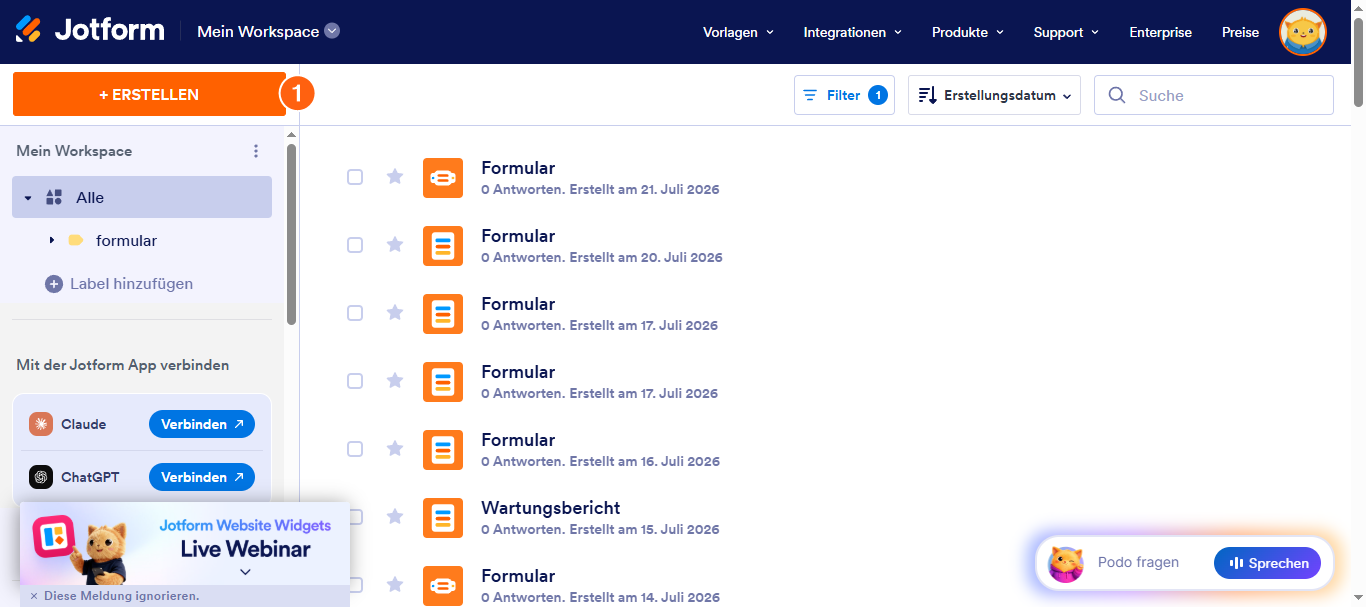The width and height of the screenshot is (1366, 607).
Task: Click the plus icon for Label hinzufügen
Action: pos(54,284)
